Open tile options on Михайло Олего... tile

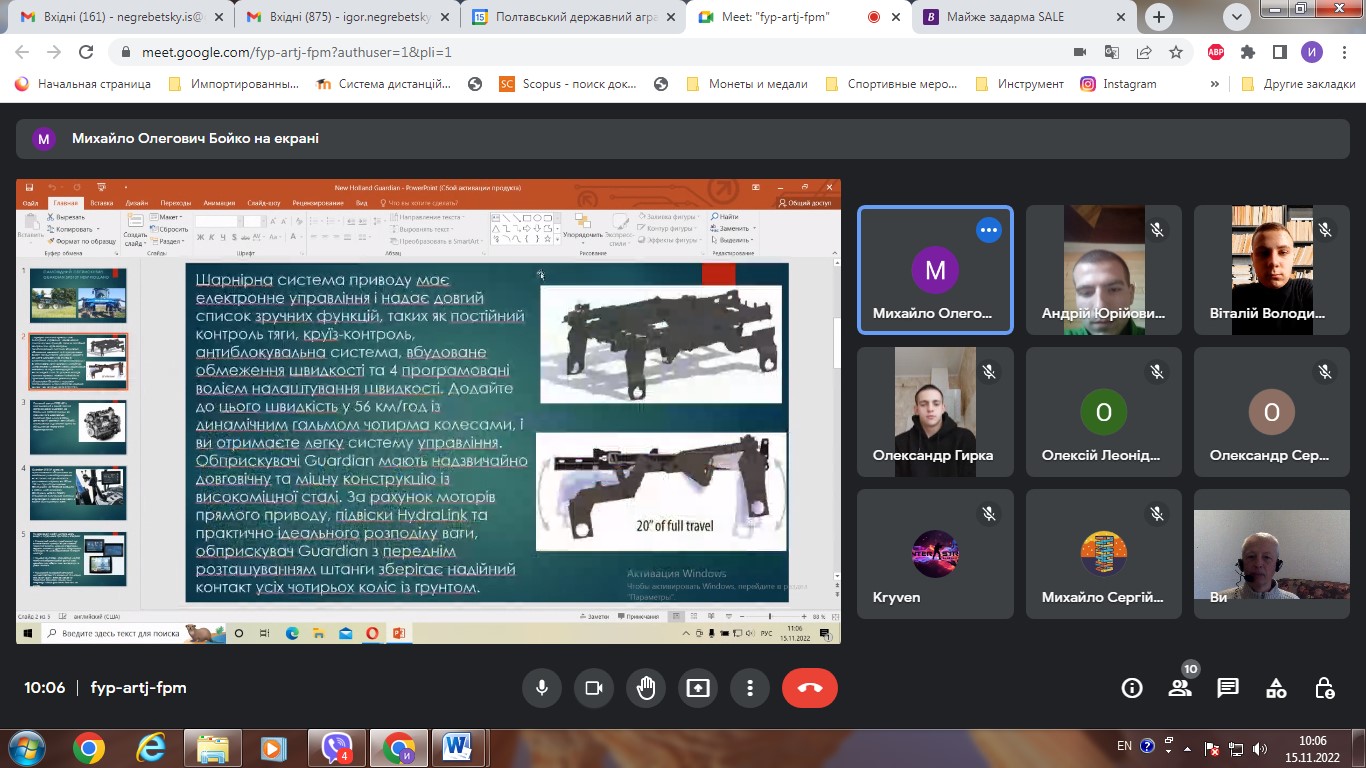click(x=989, y=230)
